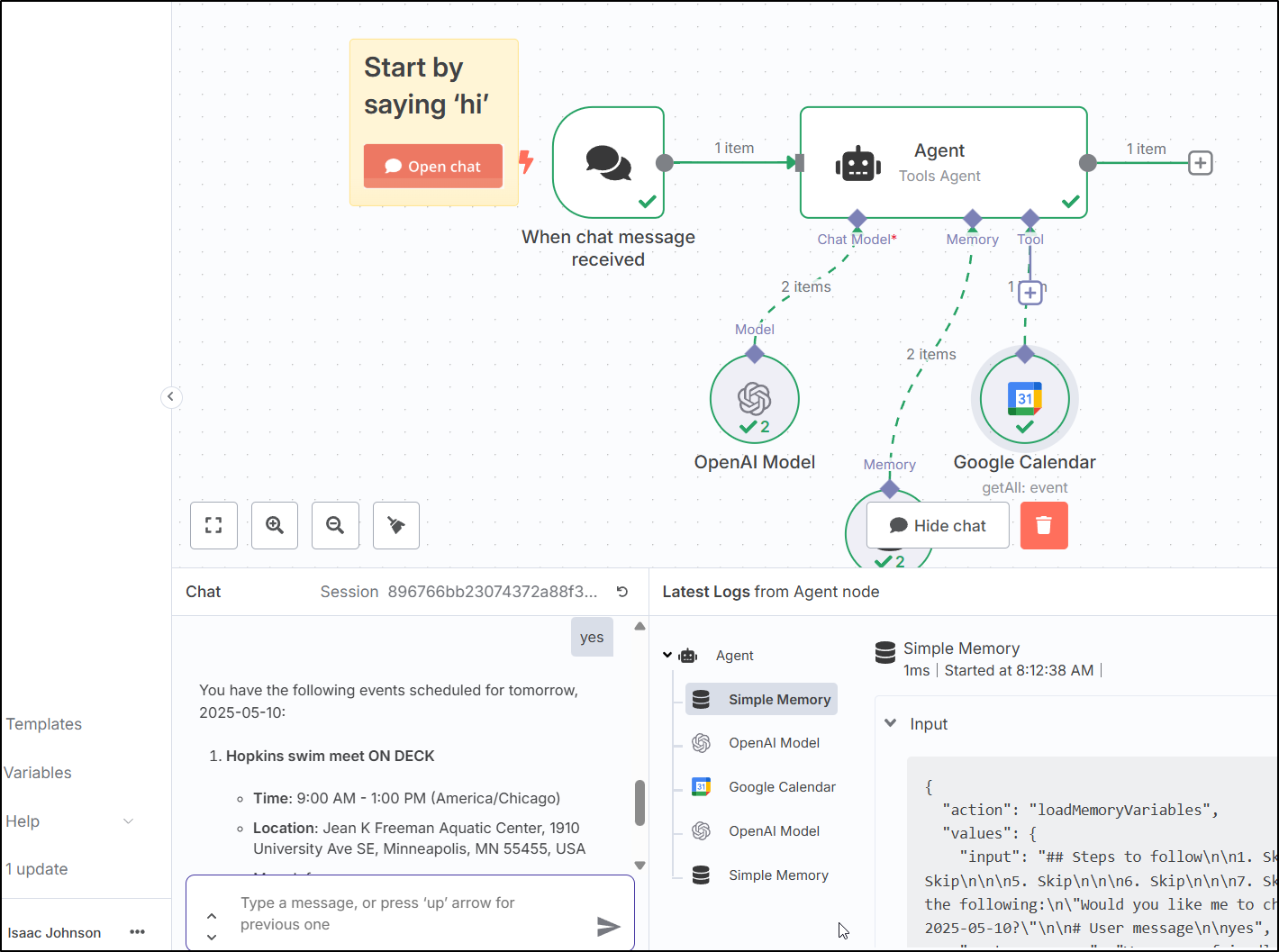Click the Isaac Johnson user name
The width and height of the screenshot is (1279, 952).
[x=54, y=933]
